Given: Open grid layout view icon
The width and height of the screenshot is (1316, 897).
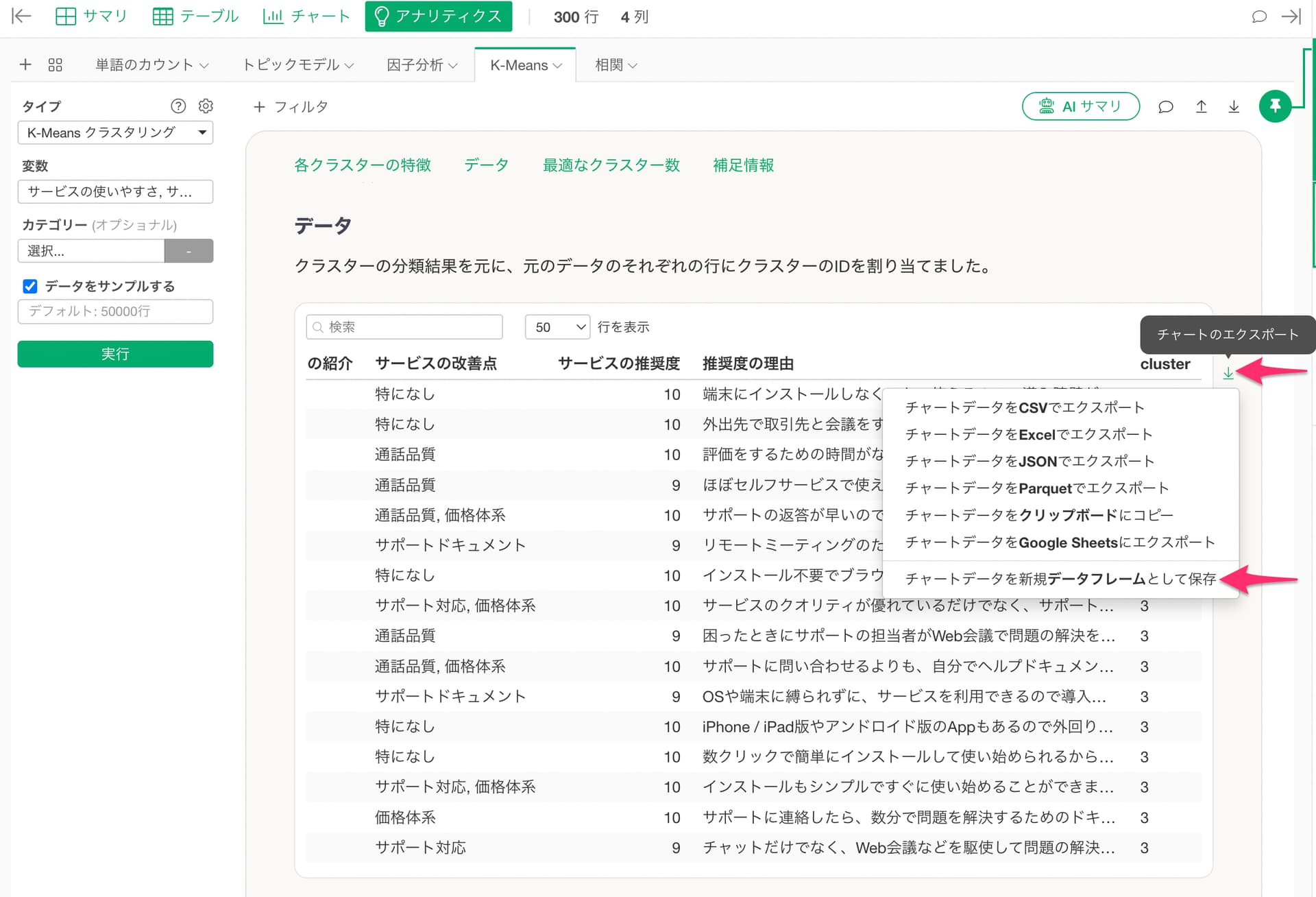Looking at the screenshot, I should pyautogui.click(x=56, y=64).
